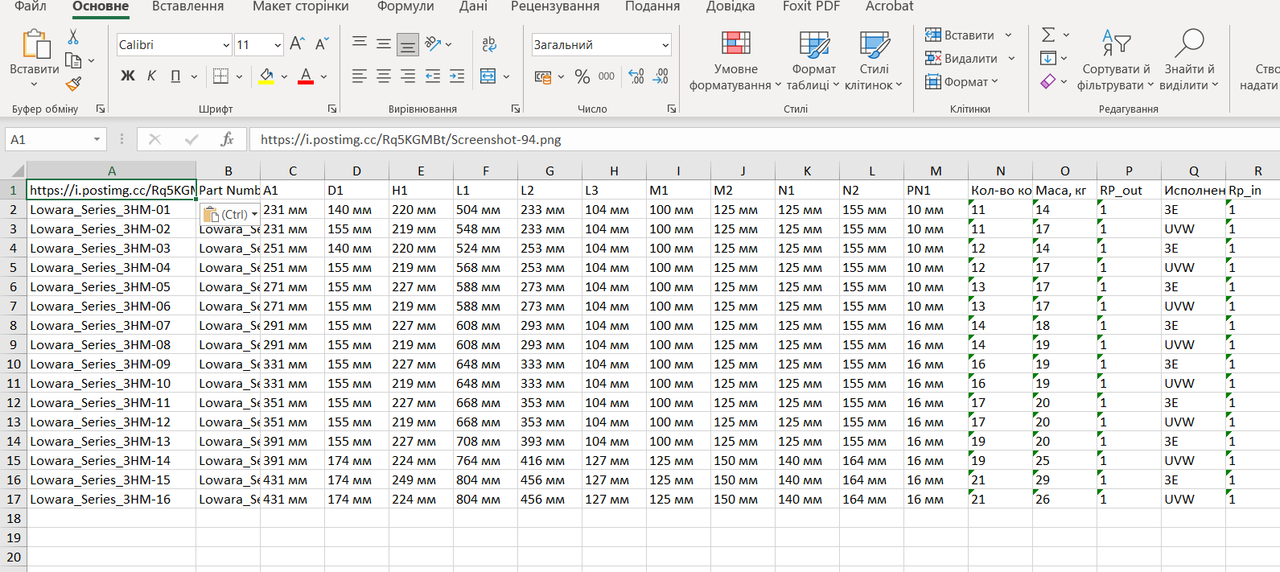
Task: Click the large Вставити paste icon
Action: tap(35, 45)
